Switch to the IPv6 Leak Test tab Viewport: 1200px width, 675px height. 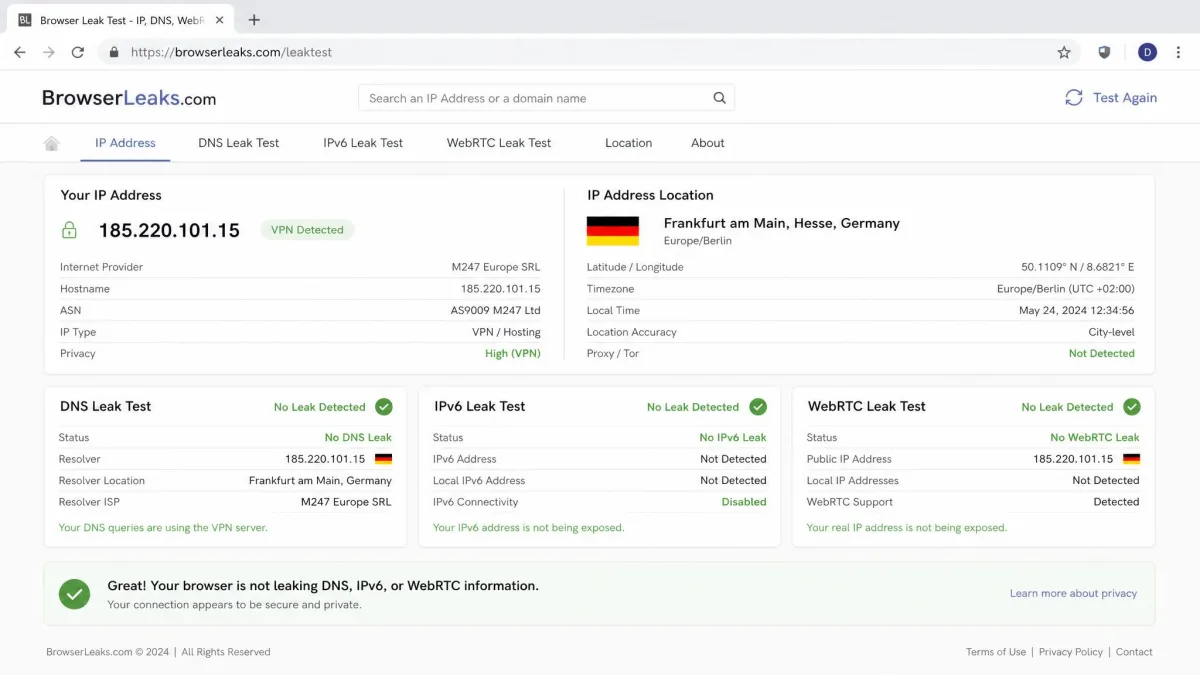pos(363,143)
